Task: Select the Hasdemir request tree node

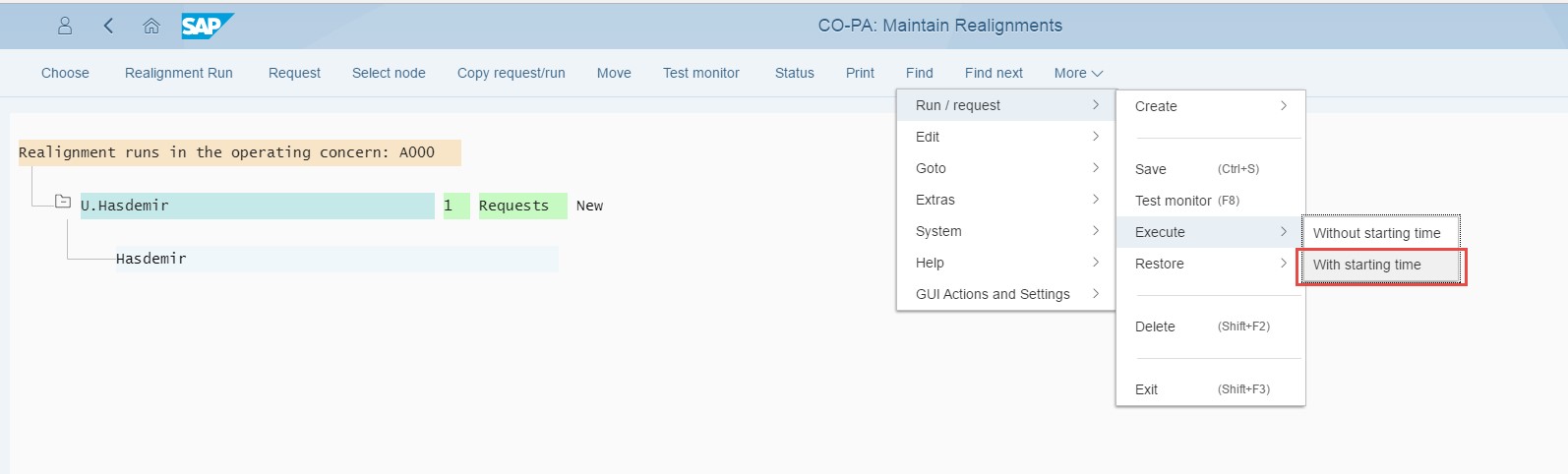Action: 151,259
